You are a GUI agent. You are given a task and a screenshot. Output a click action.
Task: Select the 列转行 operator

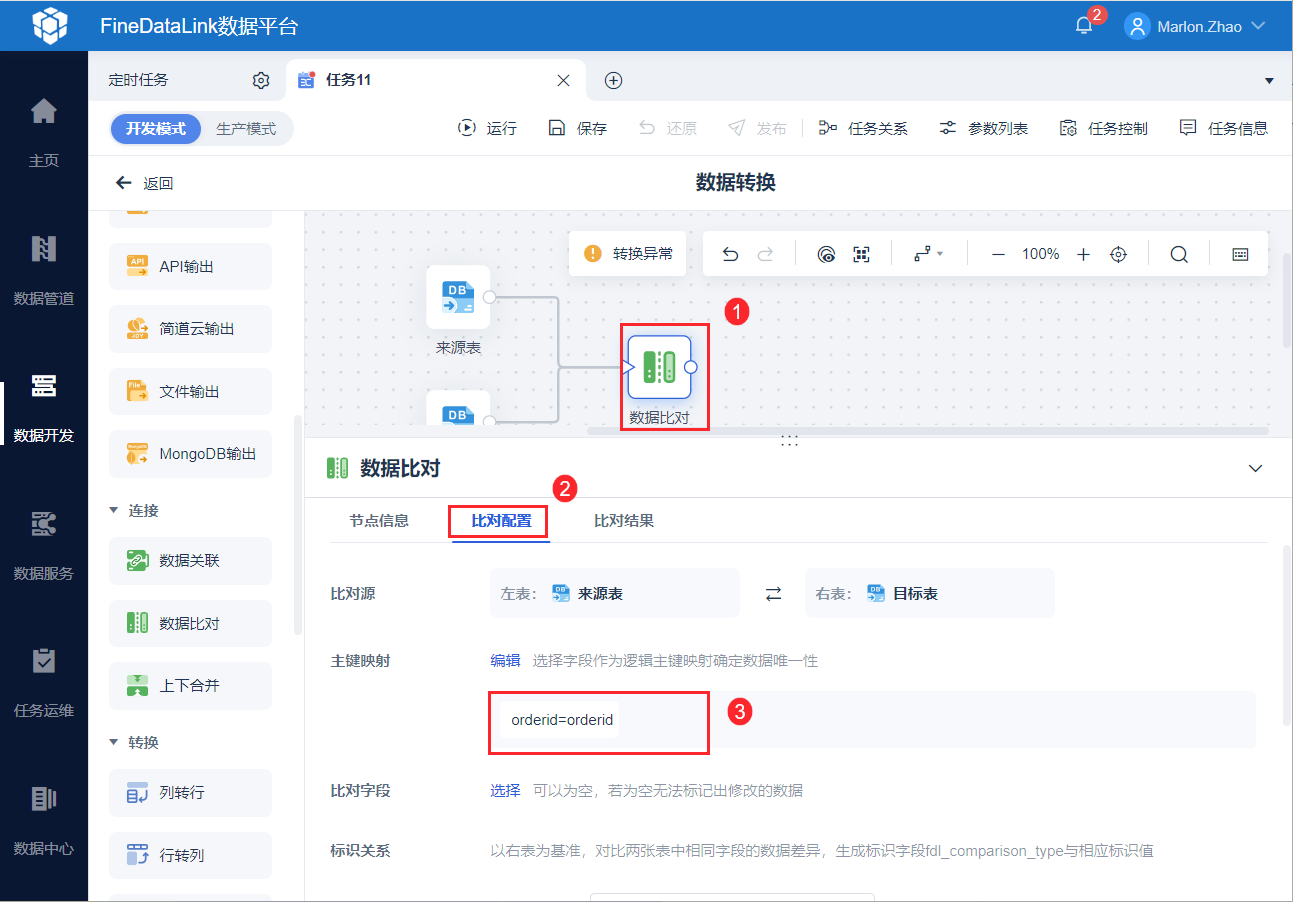tap(190, 793)
